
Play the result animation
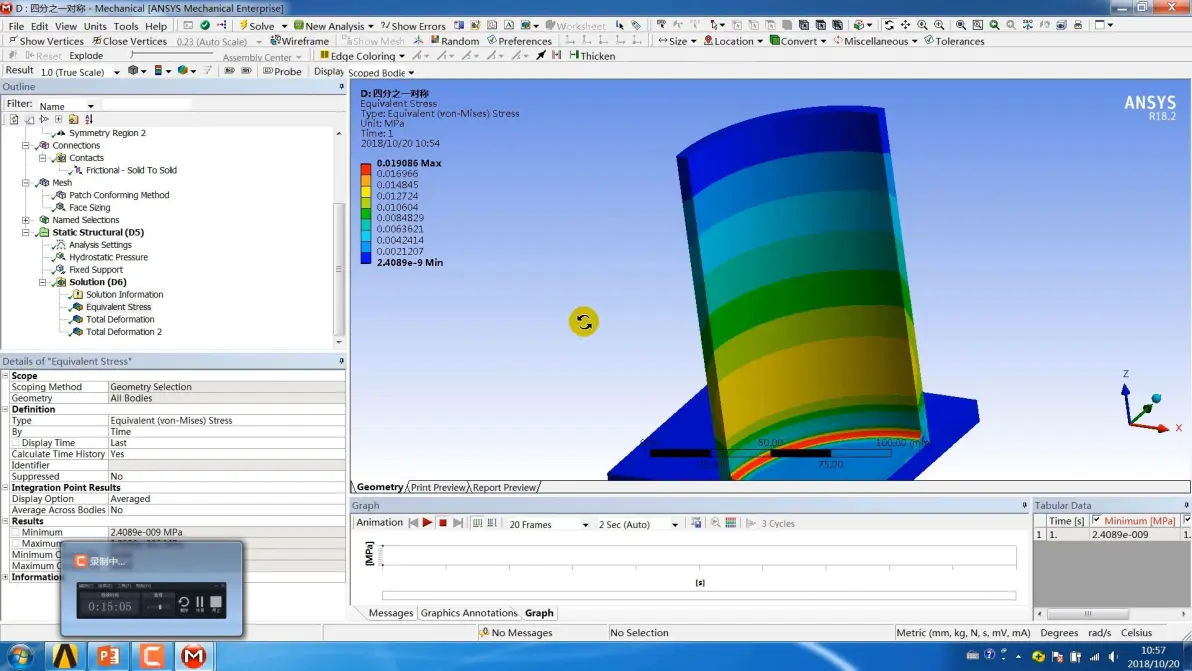click(427, 523)
